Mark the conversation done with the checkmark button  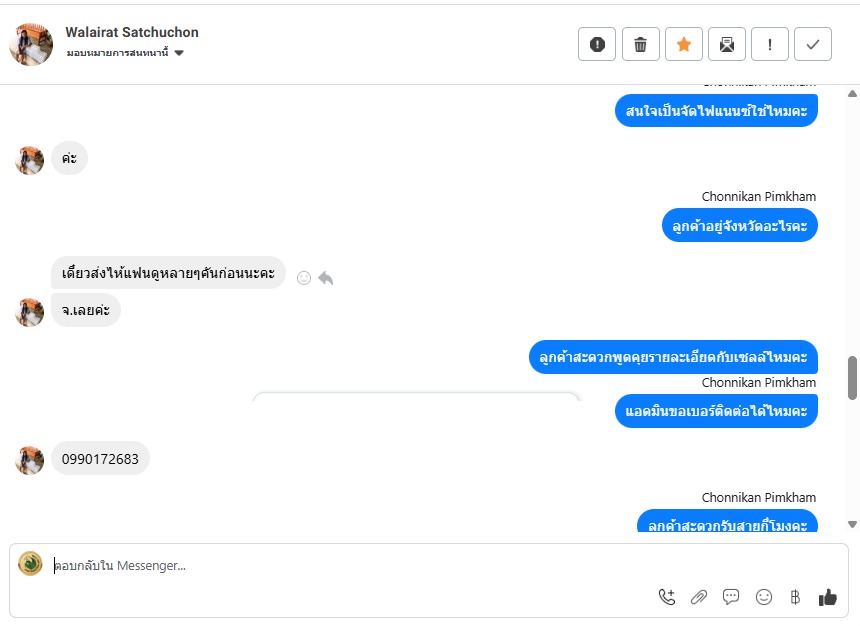pyautogui.click(x=813, y=44)
